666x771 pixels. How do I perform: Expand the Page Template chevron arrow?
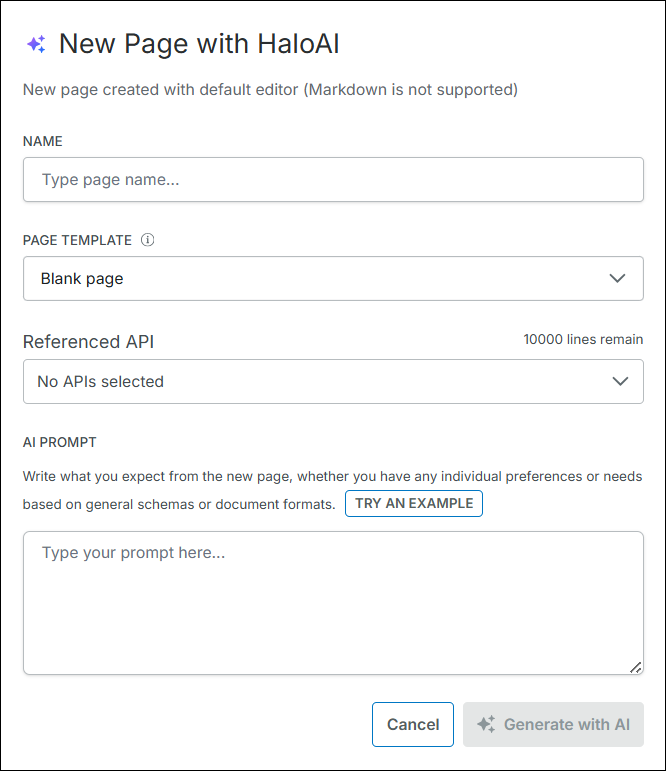coord(618,278)
